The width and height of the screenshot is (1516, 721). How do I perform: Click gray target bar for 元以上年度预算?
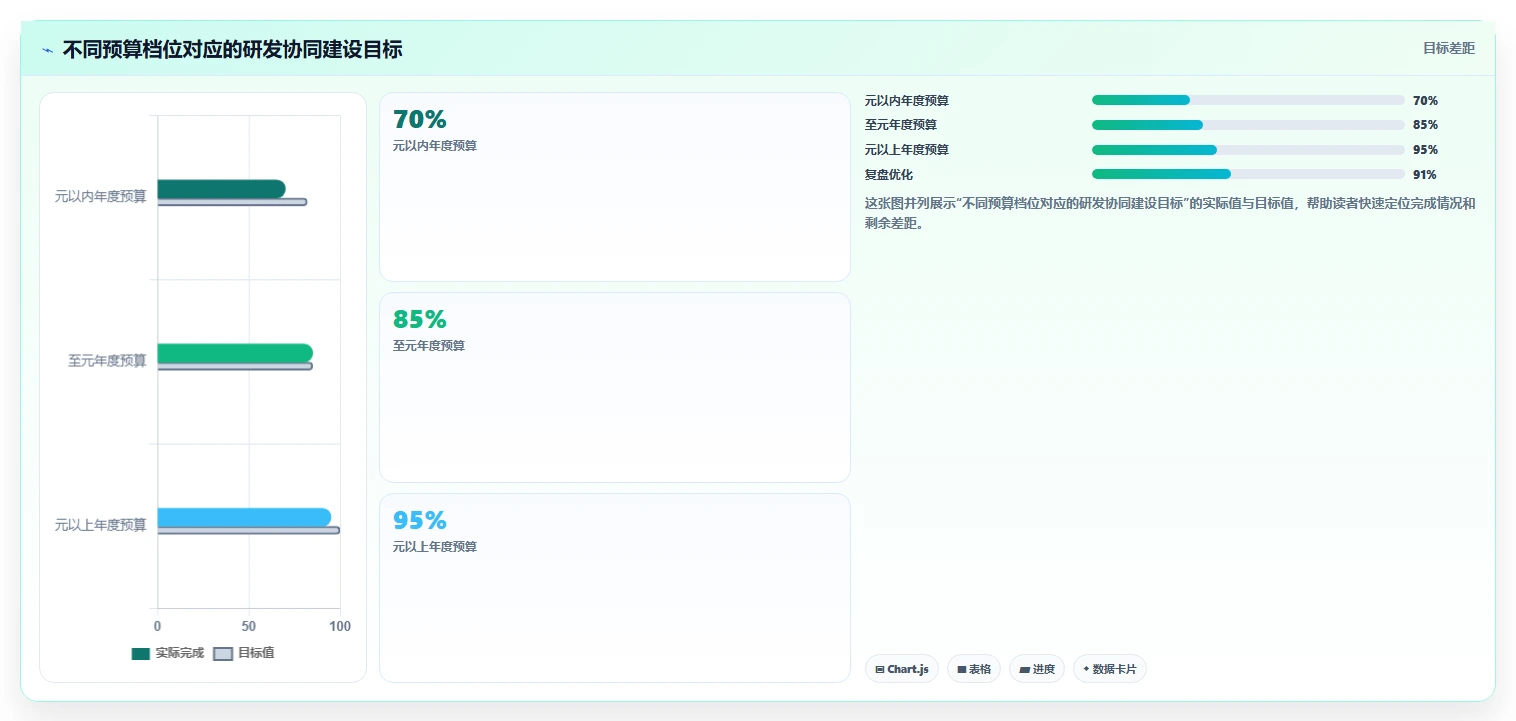tap(248, 530)
